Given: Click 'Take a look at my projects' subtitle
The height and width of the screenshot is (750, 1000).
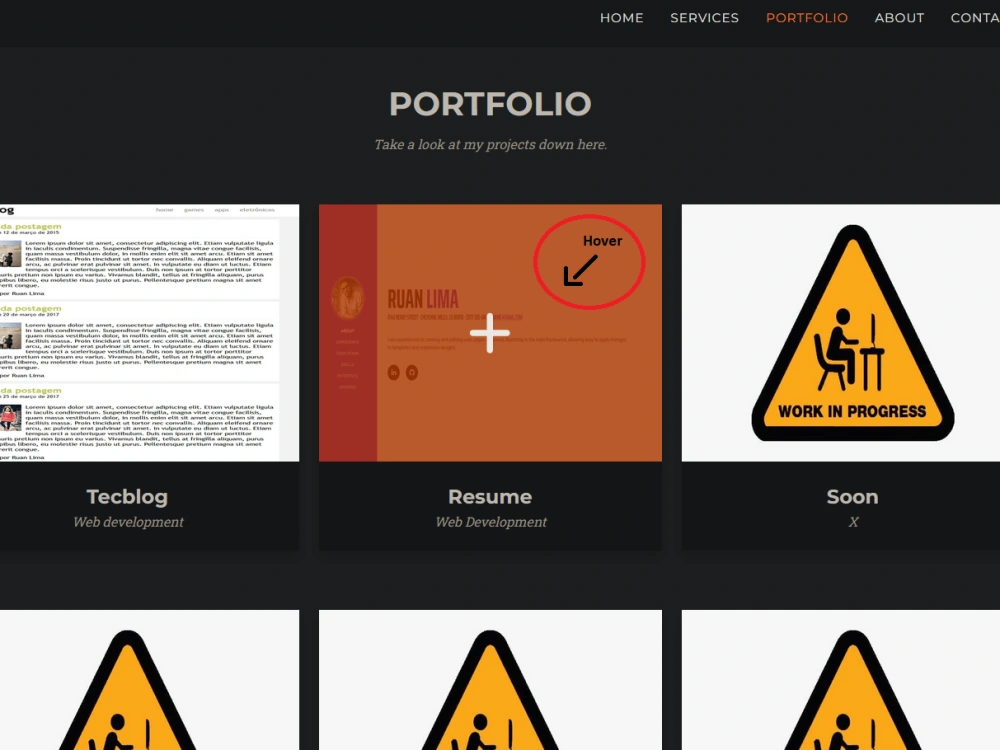Looking at the screenshot, I should pos(490,144).
